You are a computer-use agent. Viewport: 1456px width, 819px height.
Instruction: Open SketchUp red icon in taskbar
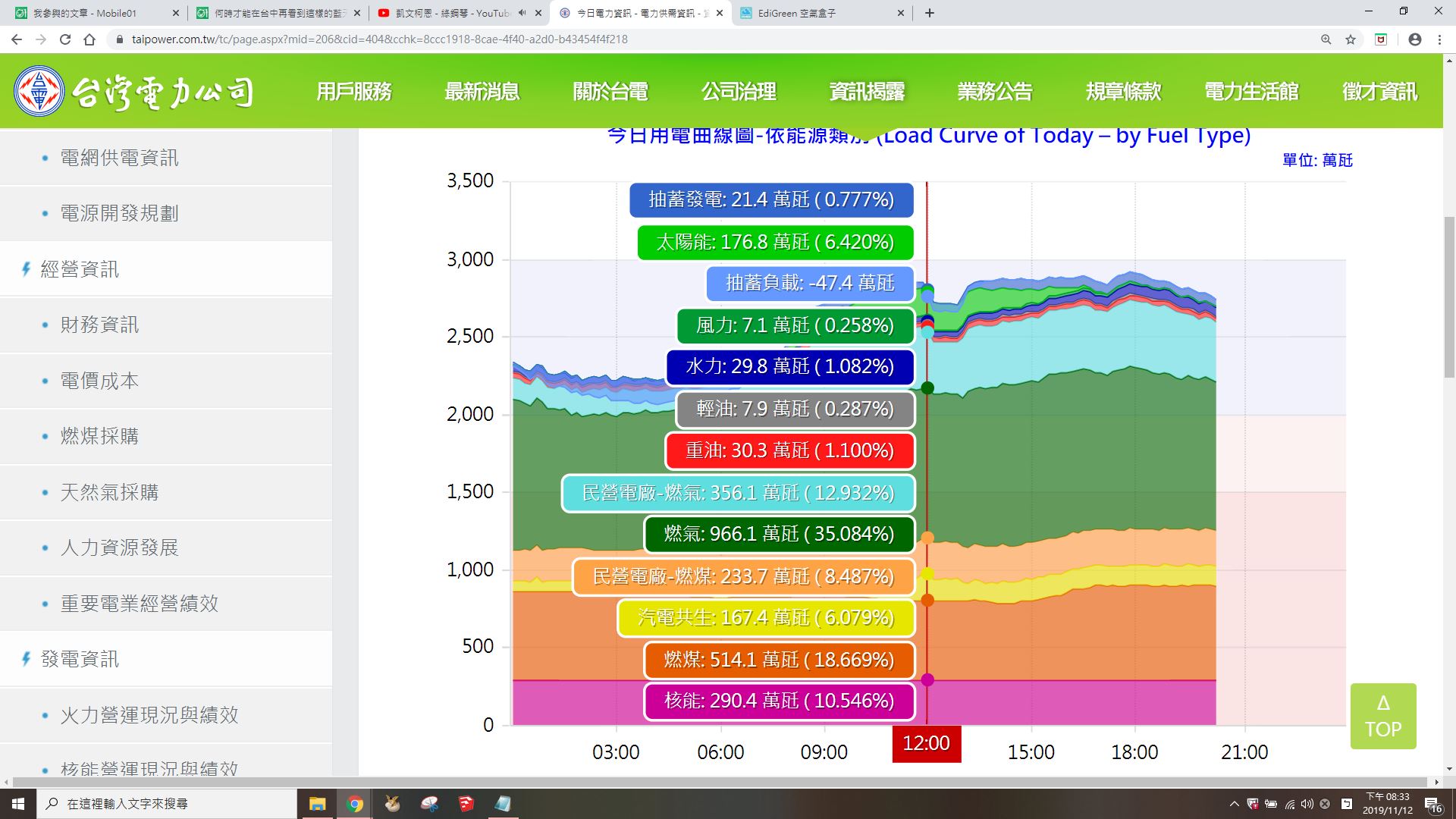pyautogui.click(x=466, y=804)
